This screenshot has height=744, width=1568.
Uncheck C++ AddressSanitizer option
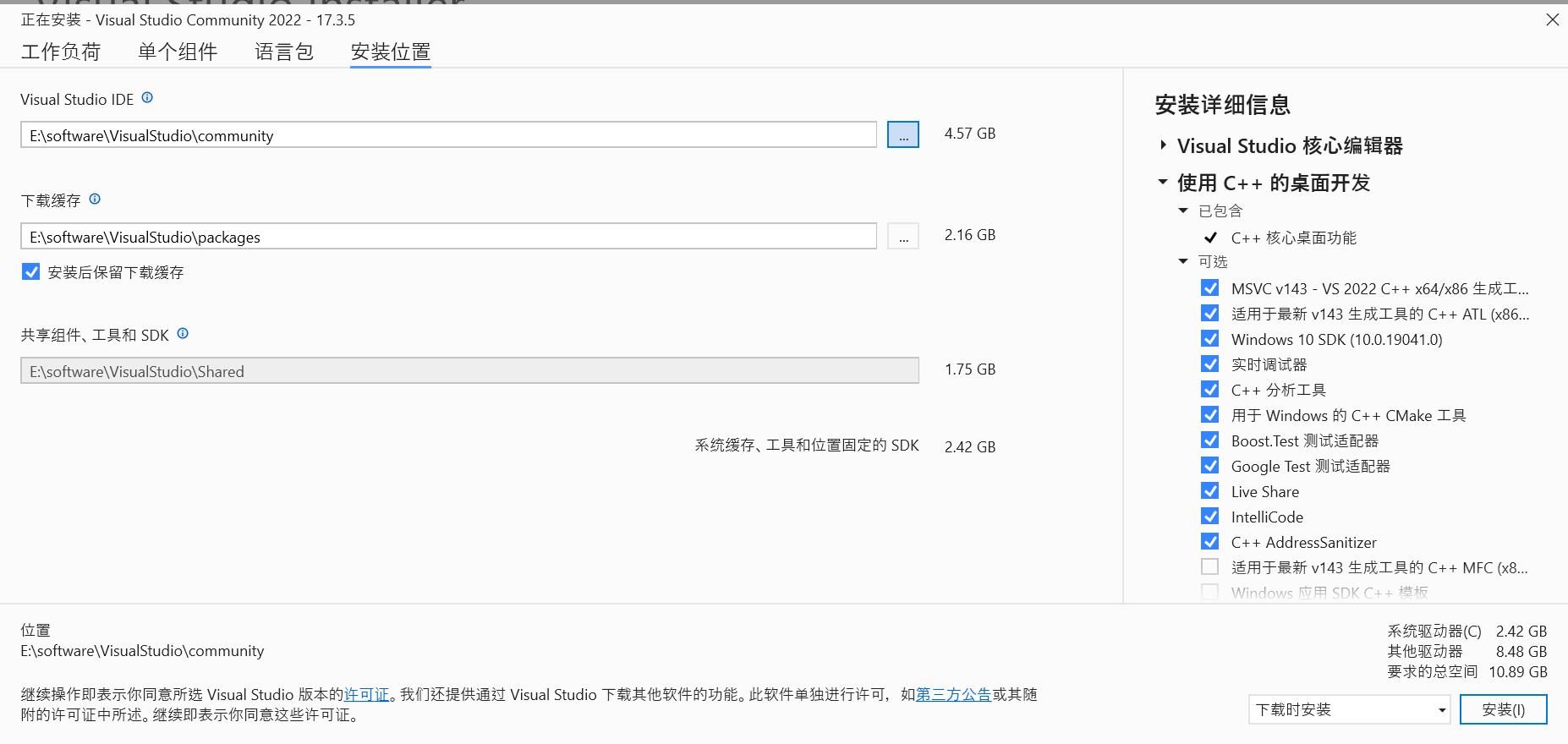click(x=1210, y=542)
